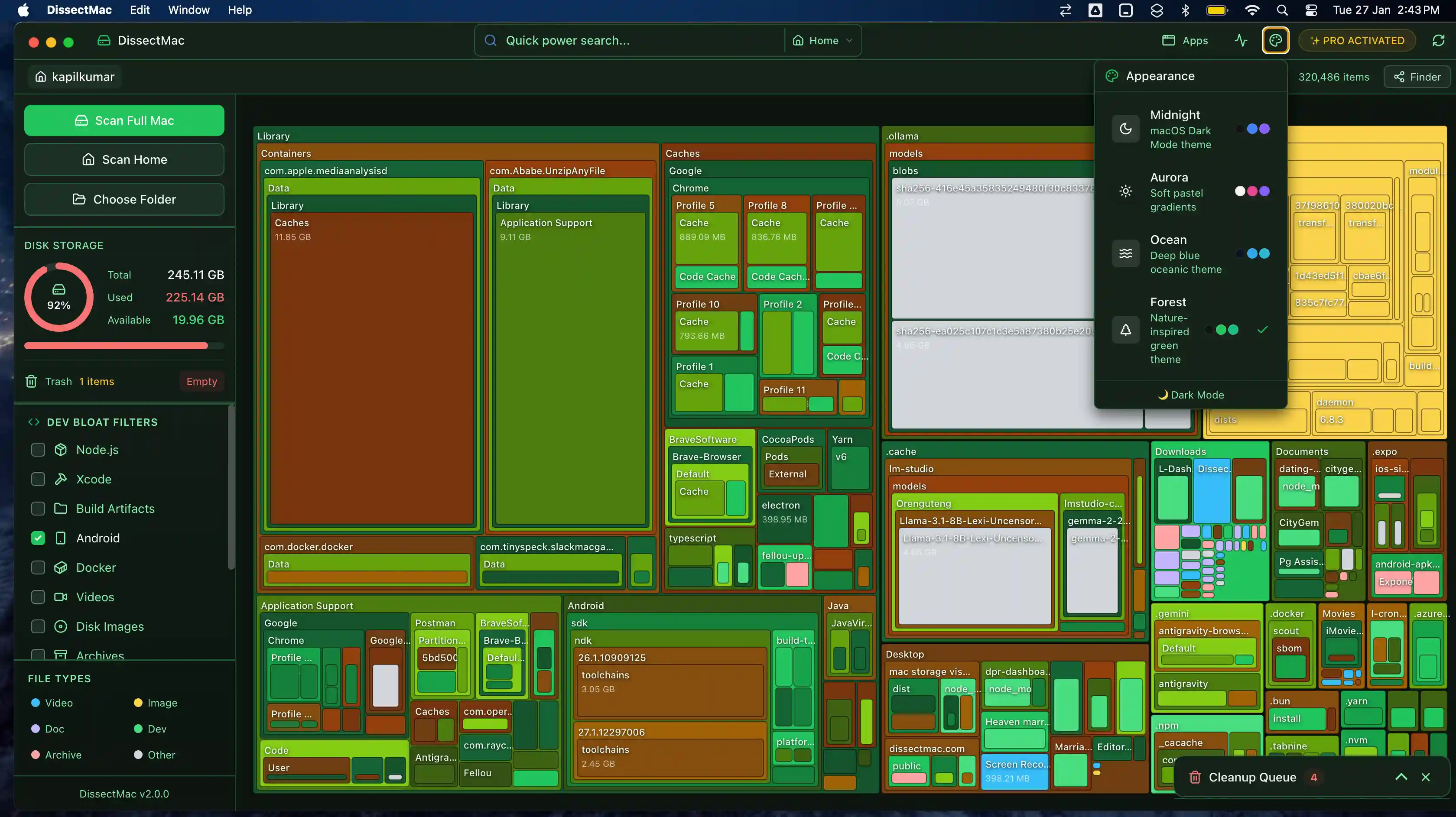Refresh the scan using the refresh icon
1456x817 pixels.
coord(1439,40)
